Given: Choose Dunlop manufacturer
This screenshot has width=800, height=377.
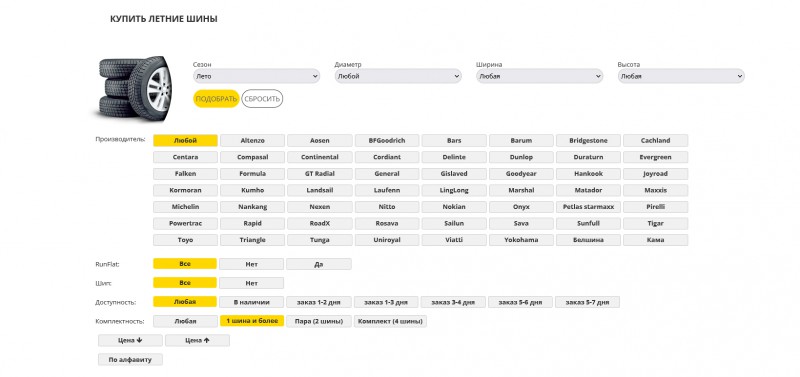Looking at the screenshot, I should click(521, 157).
